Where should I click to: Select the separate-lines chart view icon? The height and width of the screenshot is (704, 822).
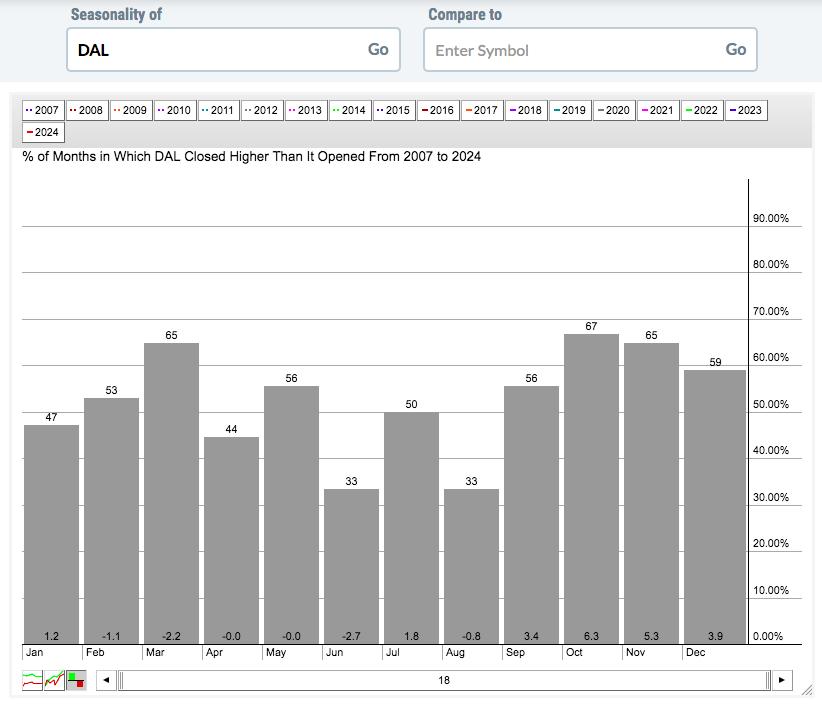coord(32,680)
